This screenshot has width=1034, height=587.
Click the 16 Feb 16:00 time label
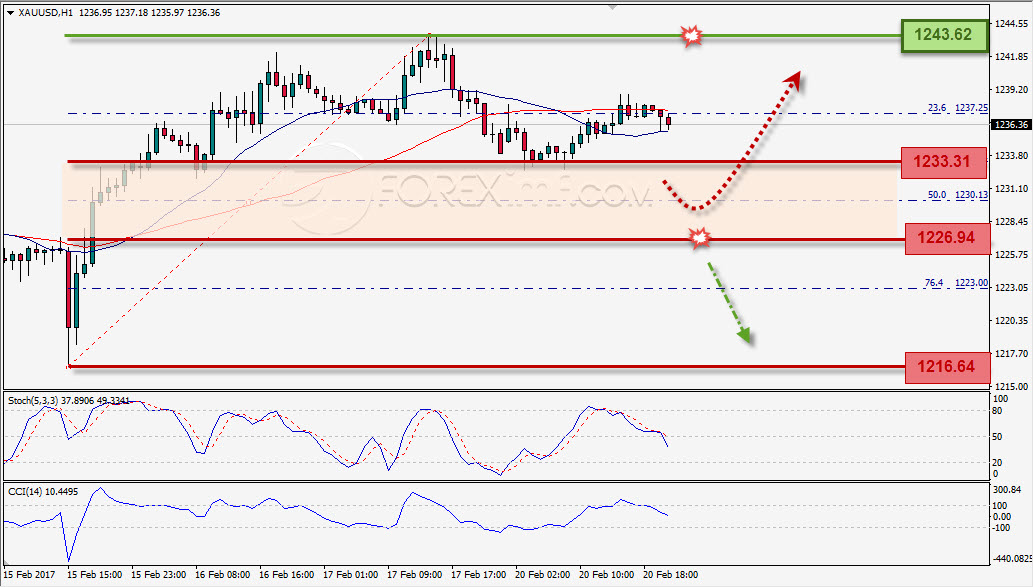(x=286, y=574)
